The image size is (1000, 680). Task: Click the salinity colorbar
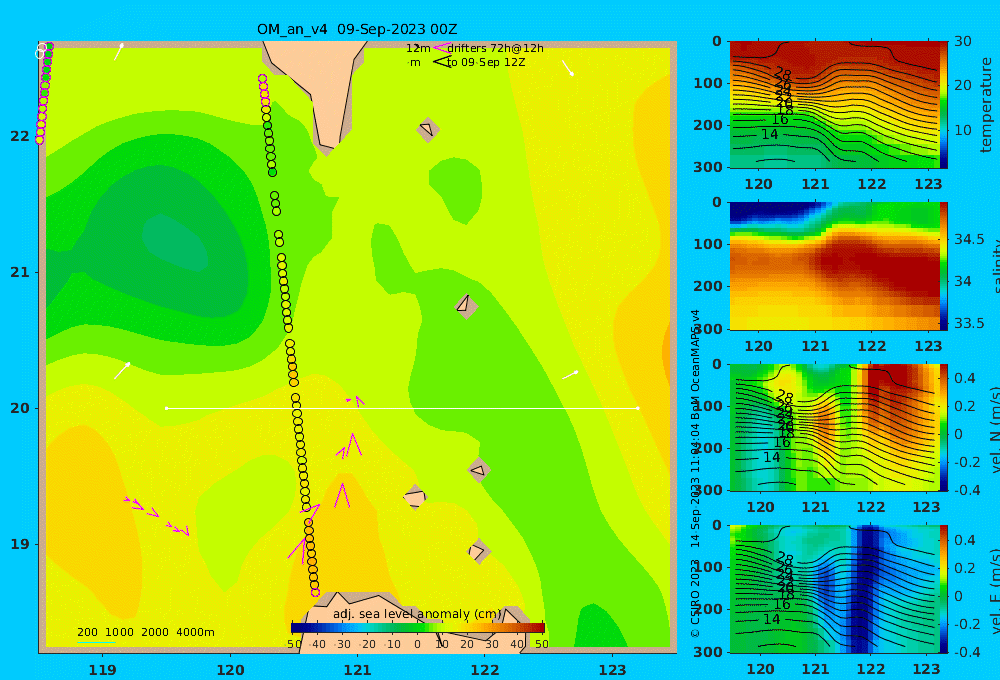tap(944, 266)
